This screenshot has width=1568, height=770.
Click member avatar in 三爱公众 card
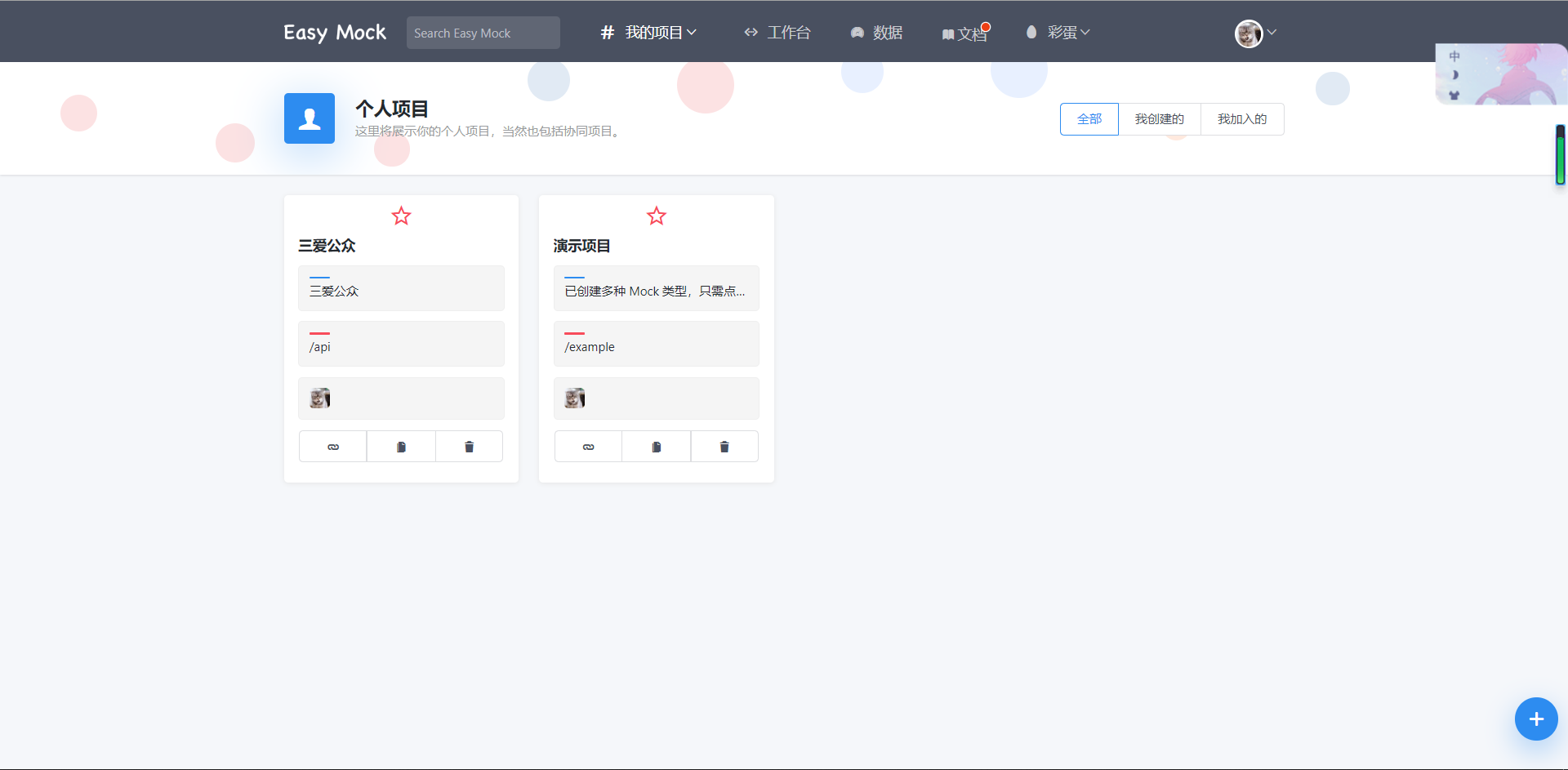(x=320, y=398)
